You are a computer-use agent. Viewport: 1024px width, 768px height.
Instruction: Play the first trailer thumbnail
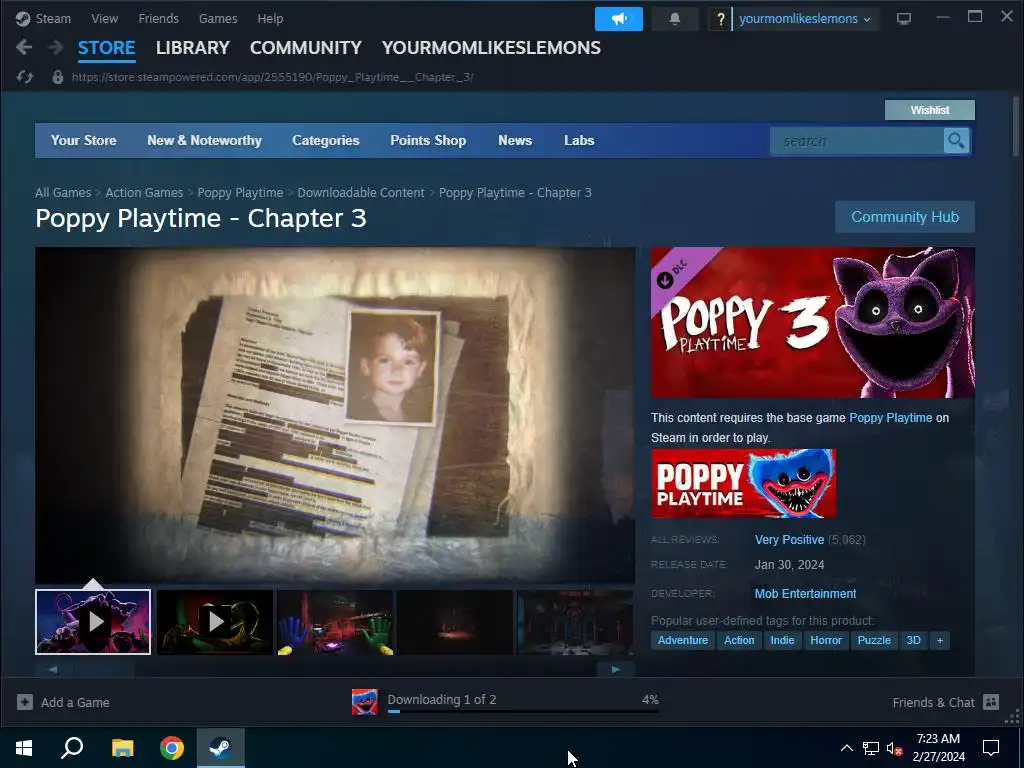pos(93,622)
